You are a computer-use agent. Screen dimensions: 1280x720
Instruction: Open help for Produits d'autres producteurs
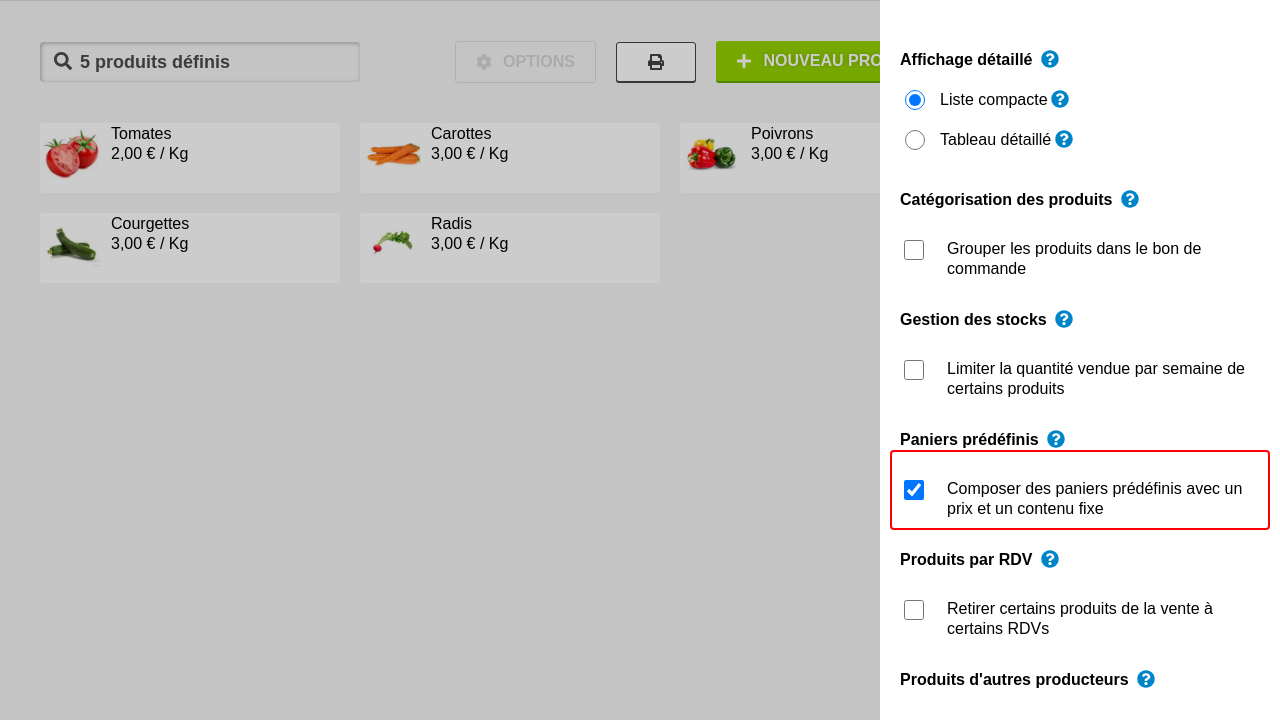tap(1145, 679)
